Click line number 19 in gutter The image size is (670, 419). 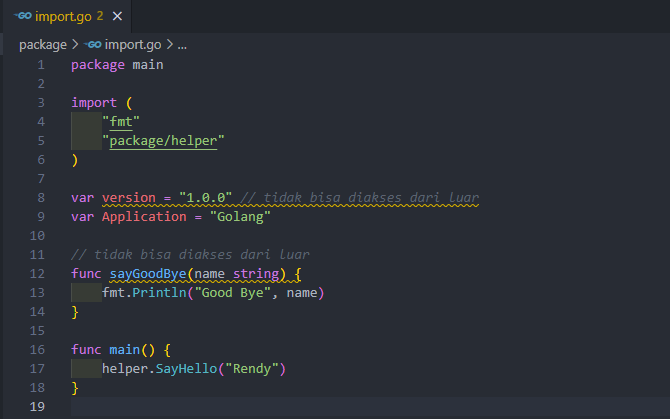[x=37, y=407]
